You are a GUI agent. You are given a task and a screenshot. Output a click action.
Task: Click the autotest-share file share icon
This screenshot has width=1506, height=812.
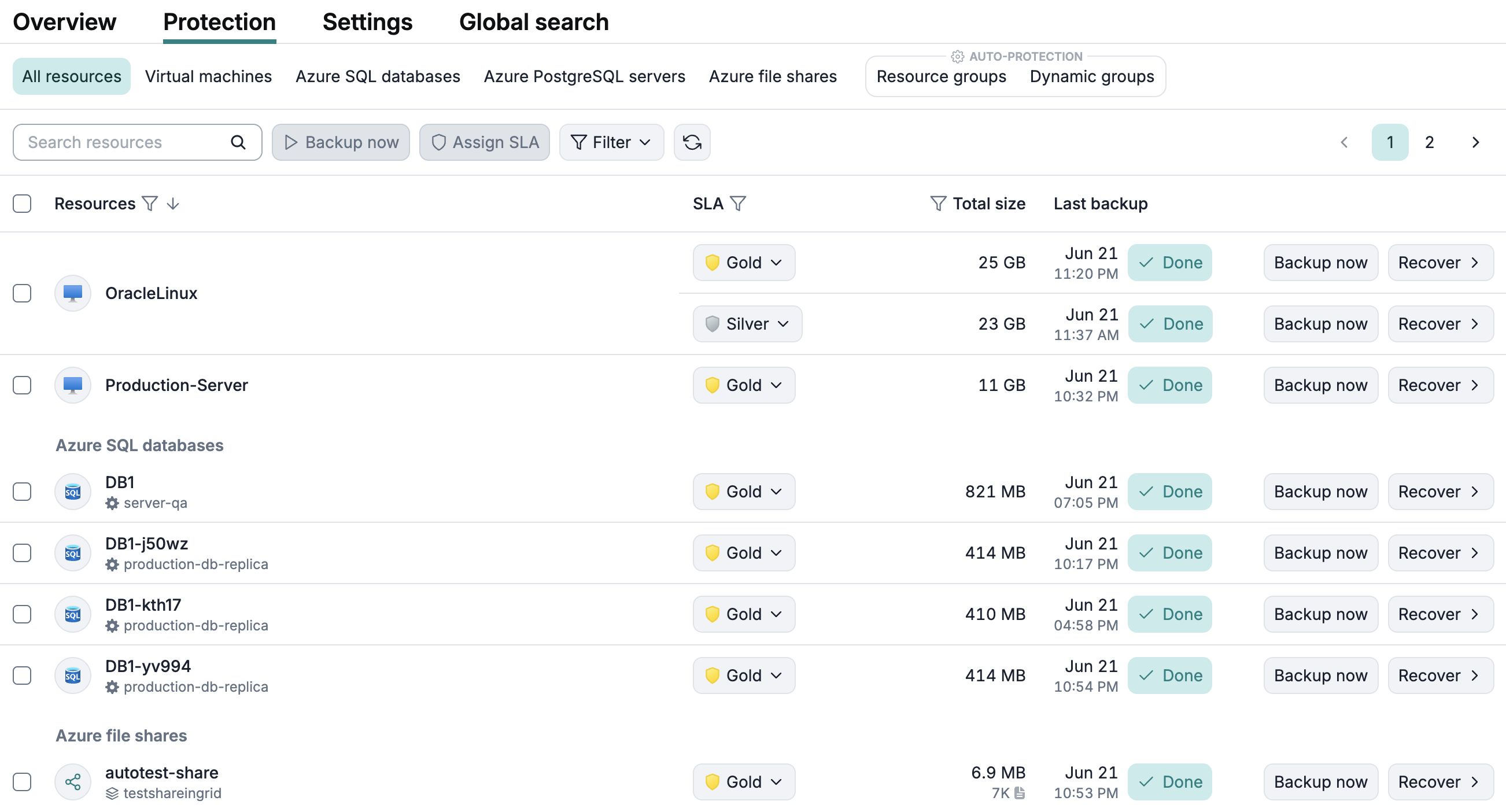pos(72,782)
